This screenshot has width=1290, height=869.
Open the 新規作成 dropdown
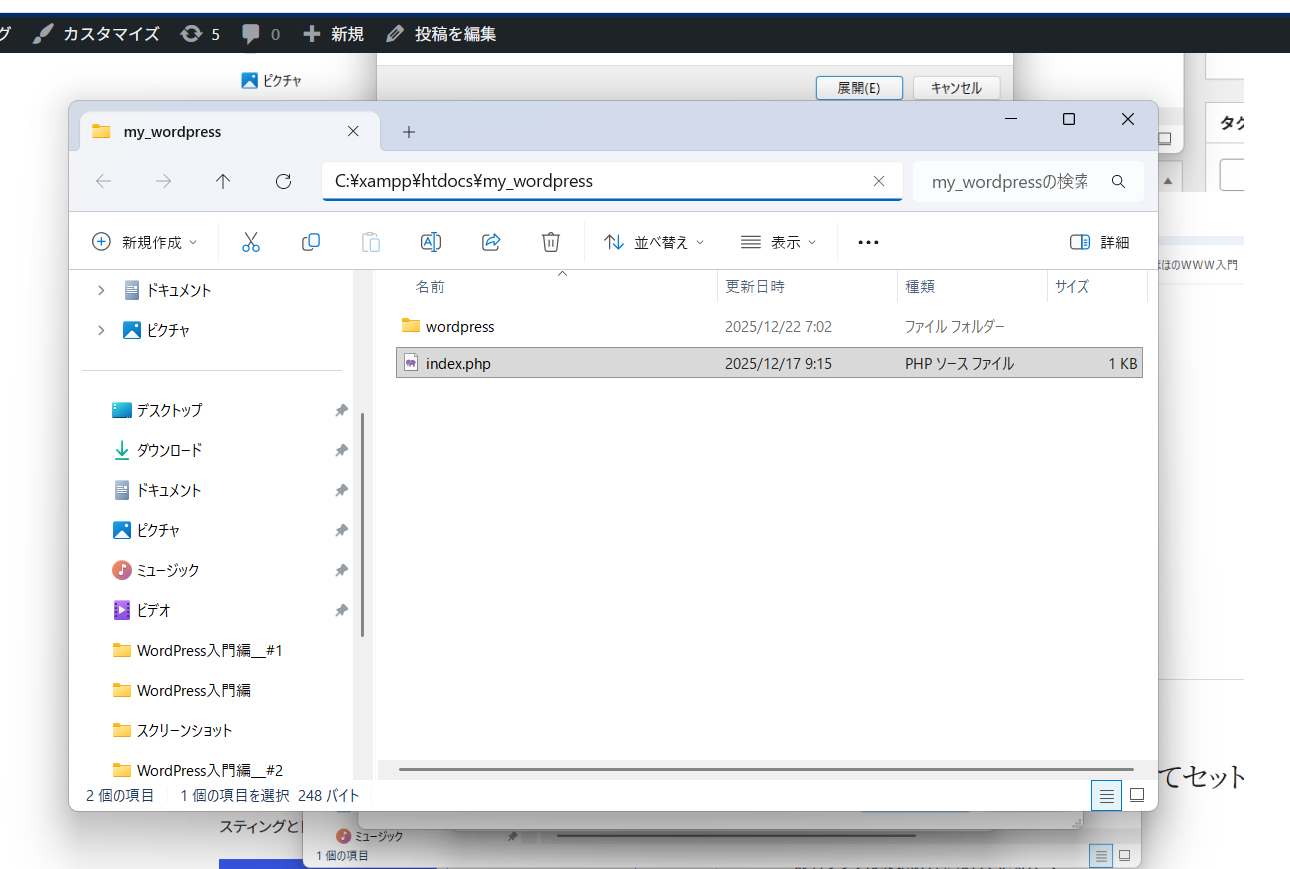pos(145,242)
